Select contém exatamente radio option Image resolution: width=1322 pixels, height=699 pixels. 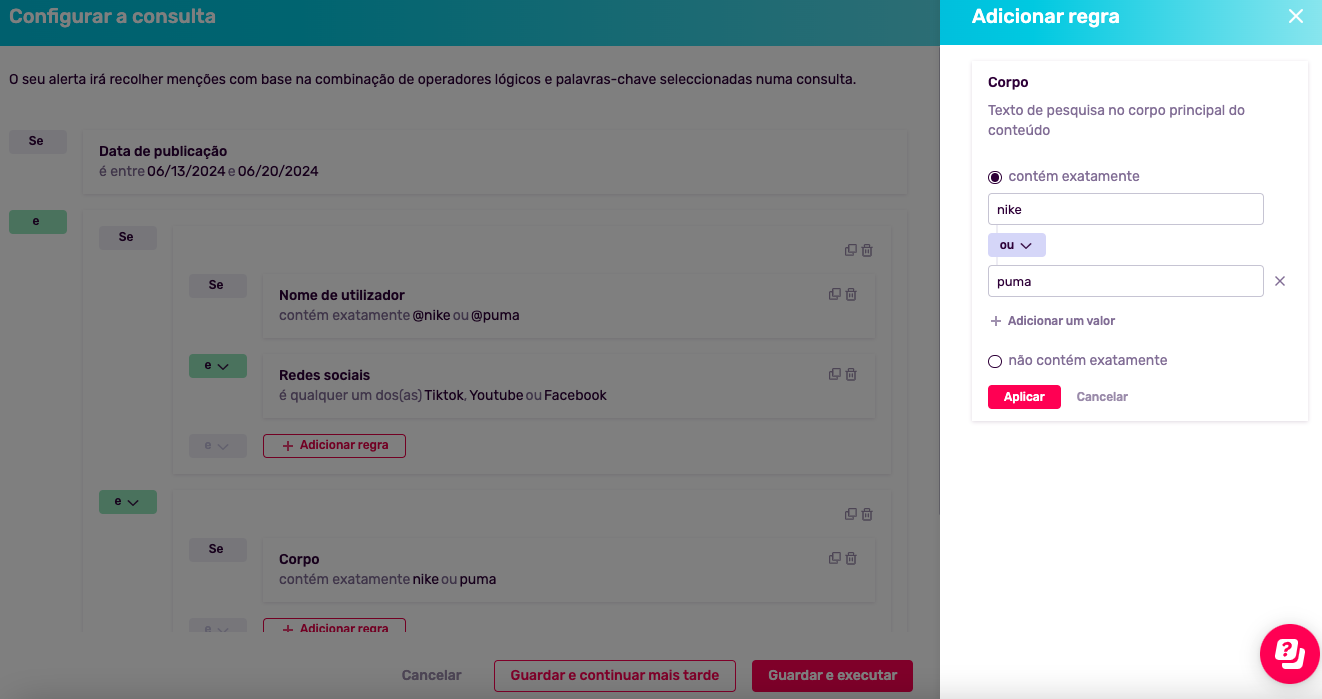click(995, 177)
